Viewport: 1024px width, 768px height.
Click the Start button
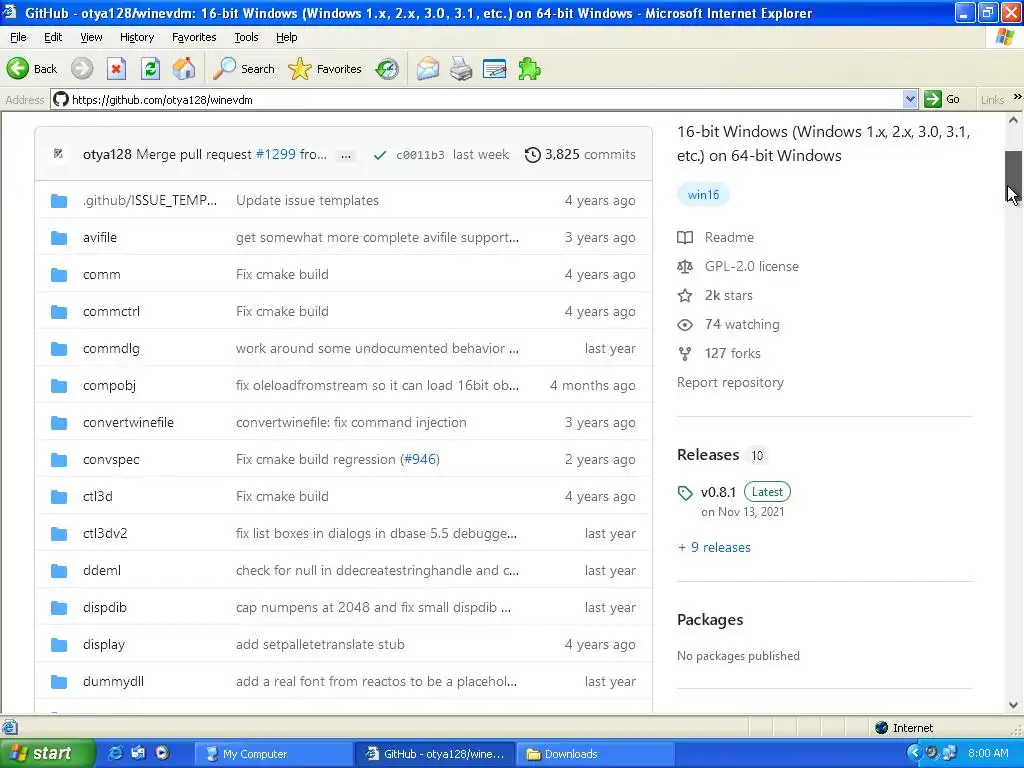(x=47, y=753)
